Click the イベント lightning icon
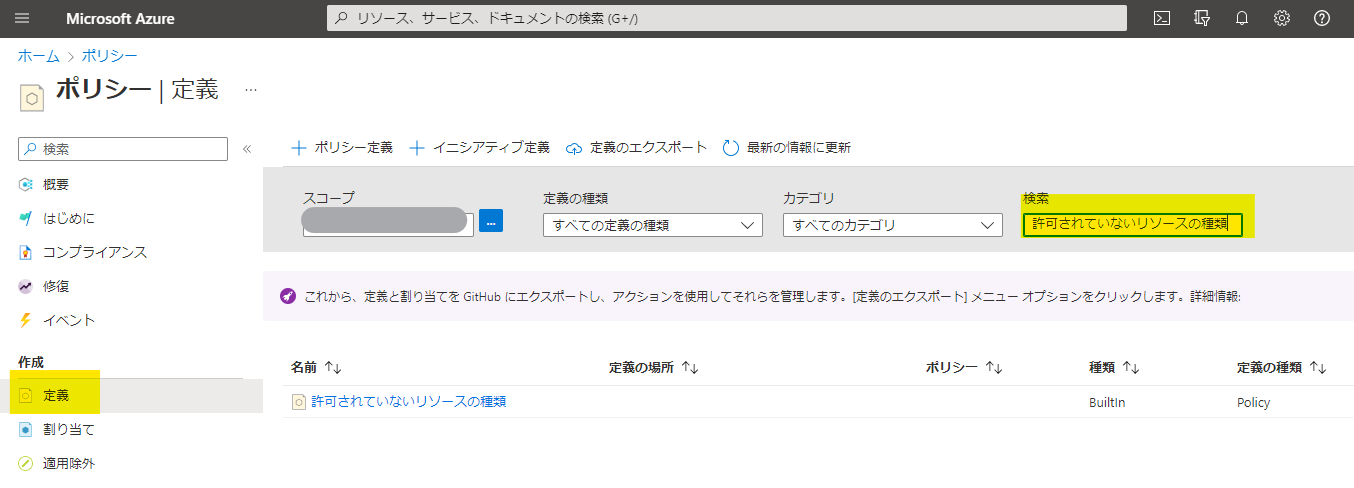 [26, 320]
